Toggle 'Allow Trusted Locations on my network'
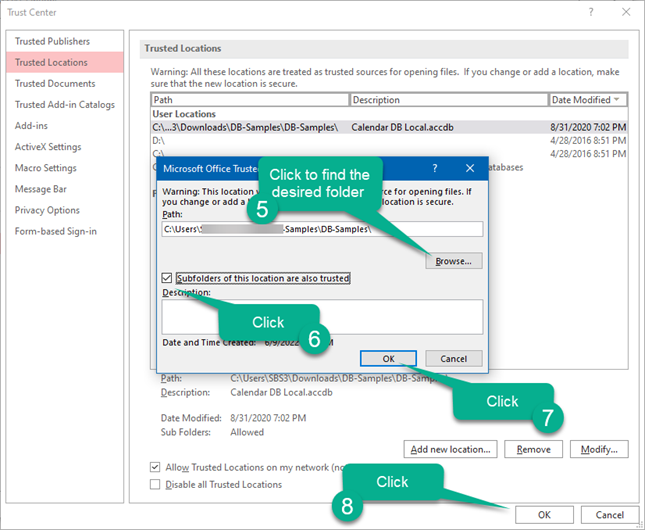The image size is (645, 530). coord(155,466)
